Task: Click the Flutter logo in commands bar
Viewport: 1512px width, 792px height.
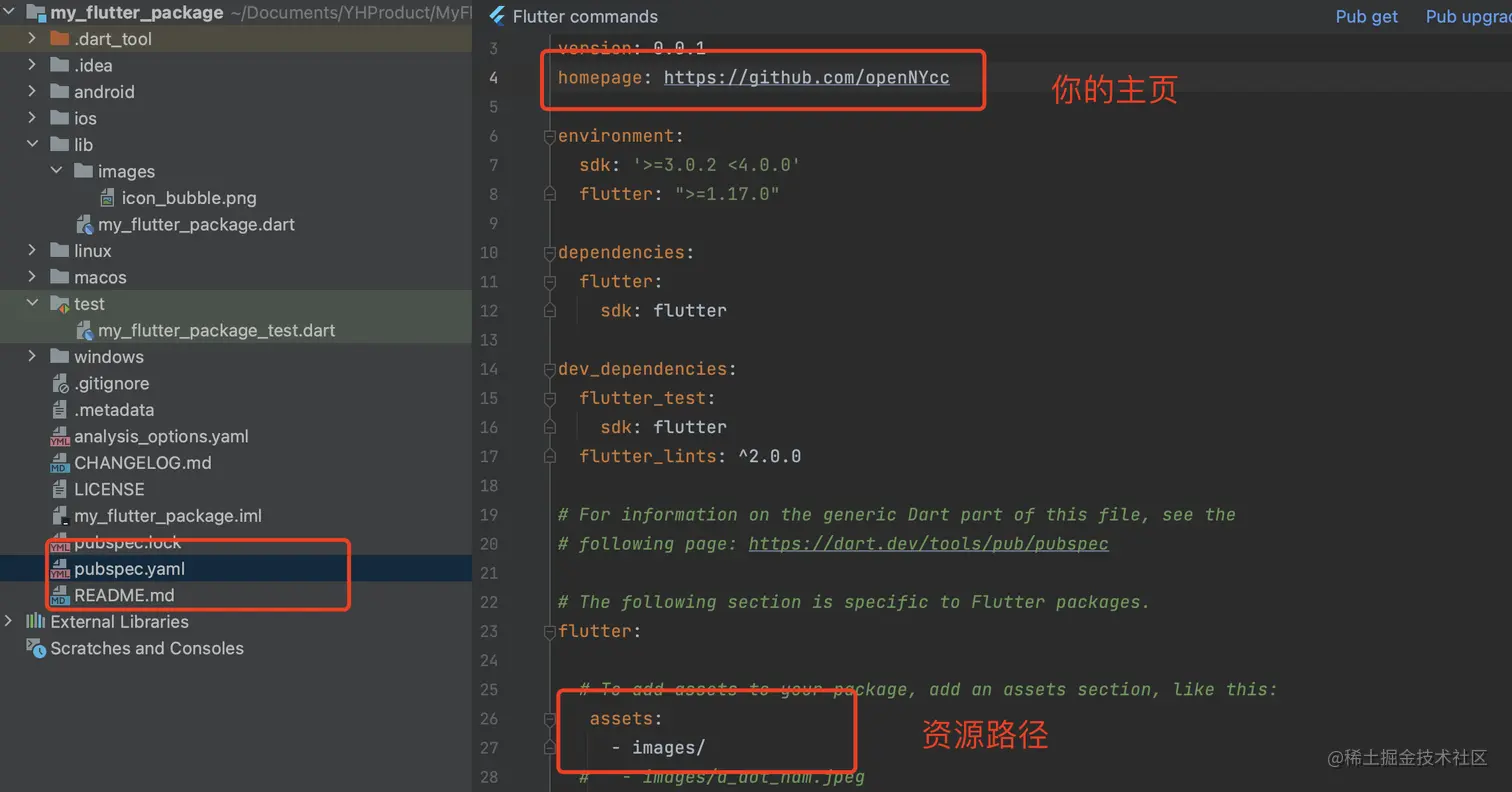Action: pos(497,16)
